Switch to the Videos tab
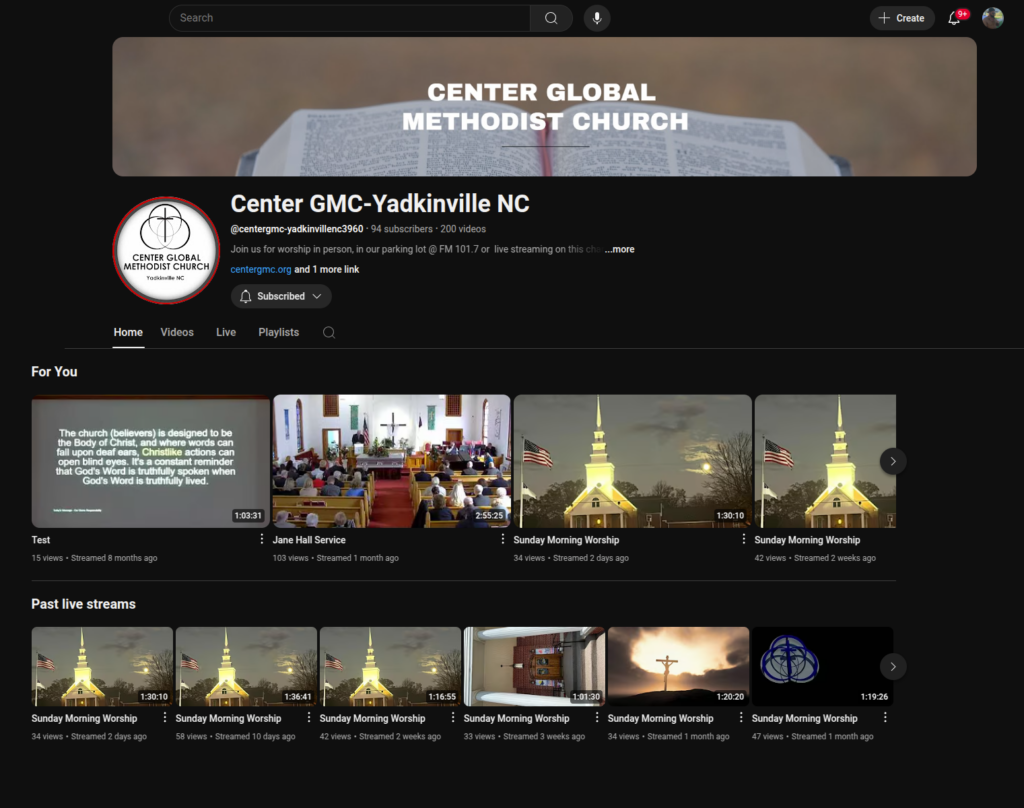Viewport: 1024px width, 808px height. point(177,332)
